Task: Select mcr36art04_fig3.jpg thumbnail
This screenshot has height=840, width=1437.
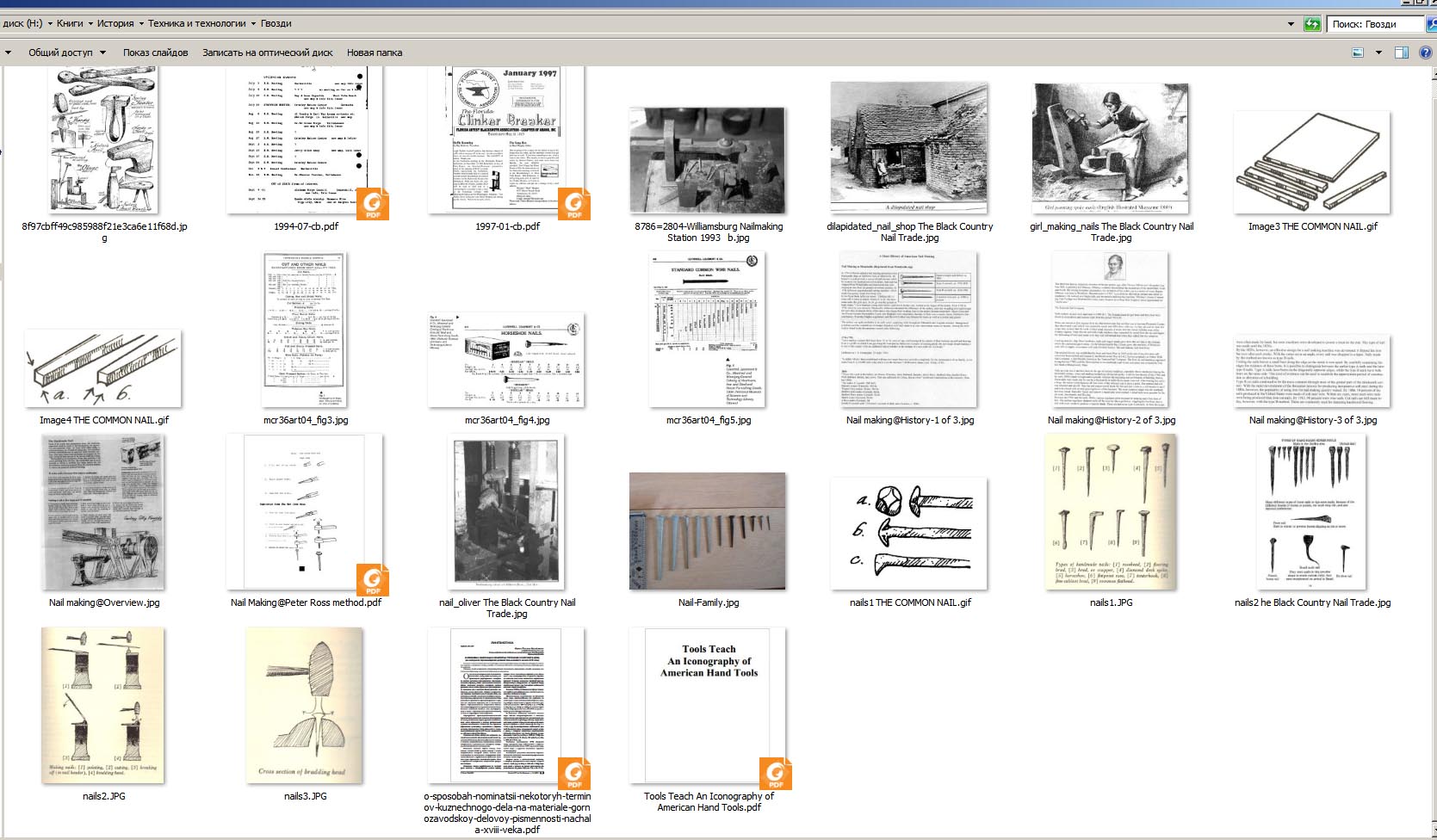Action: pyautogui.click(x=306, y=330)
